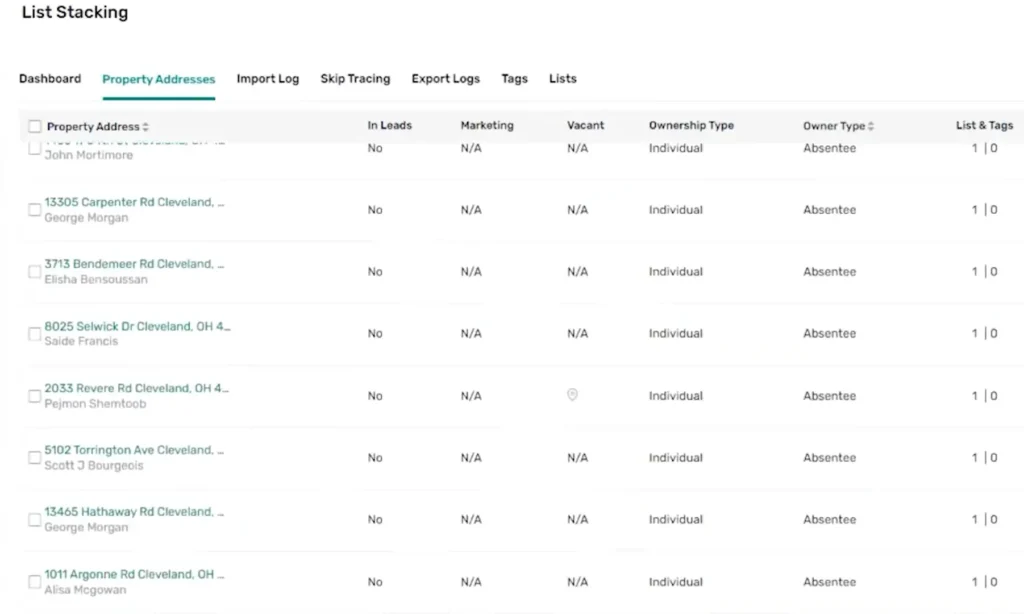Sort by Owner Type using the sort arrows

(871, 126)
